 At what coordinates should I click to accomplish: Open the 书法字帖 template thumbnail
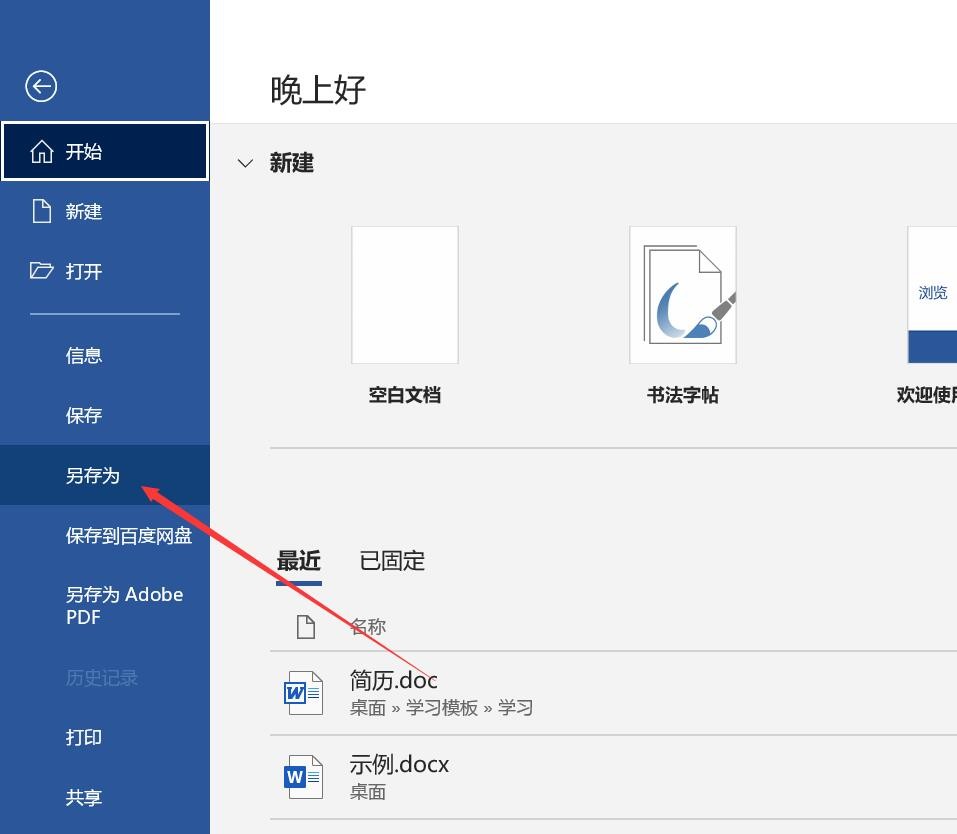(x=683, y=295)
